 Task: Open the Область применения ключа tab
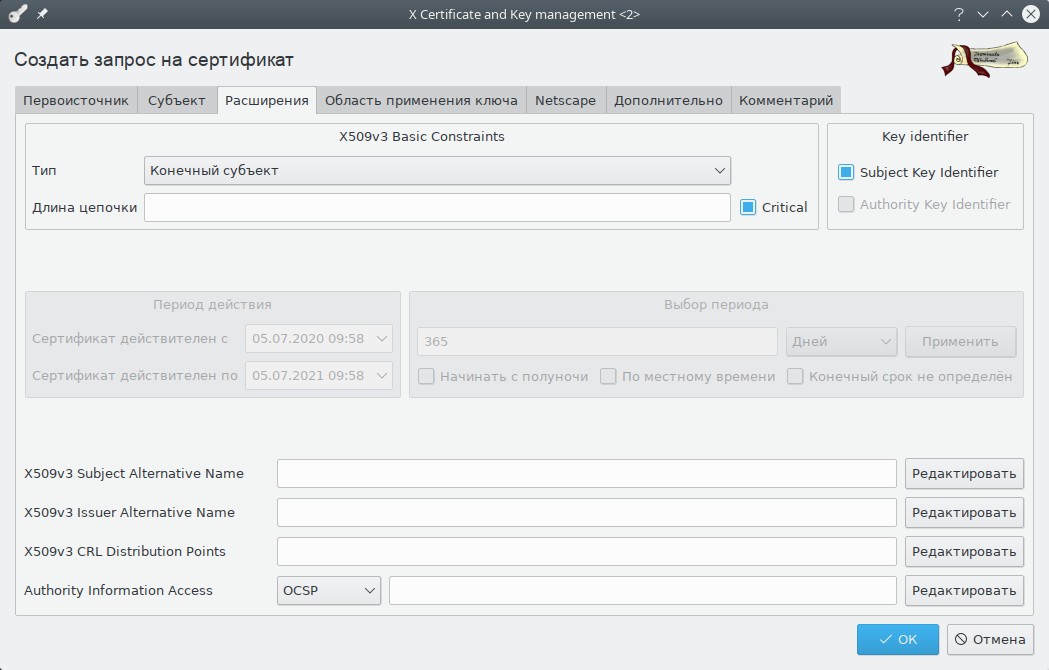coord(421,100)
